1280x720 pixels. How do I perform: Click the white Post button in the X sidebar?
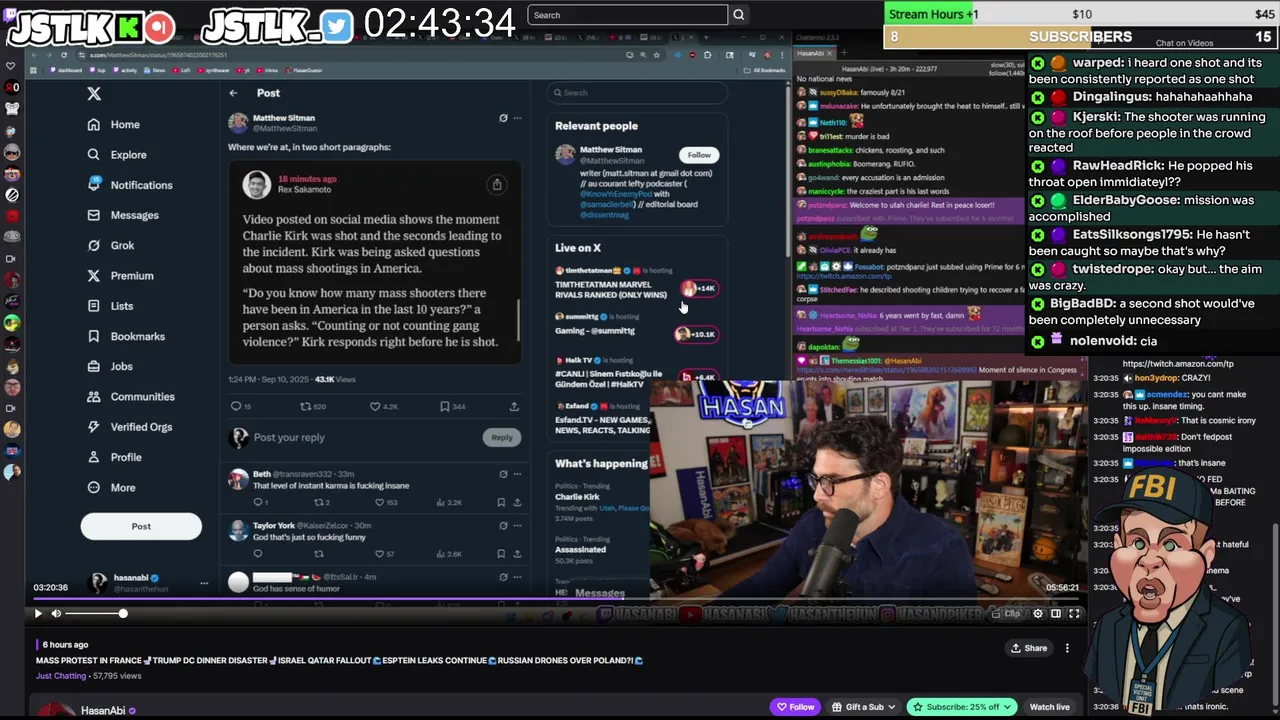[x=141, y=526]
